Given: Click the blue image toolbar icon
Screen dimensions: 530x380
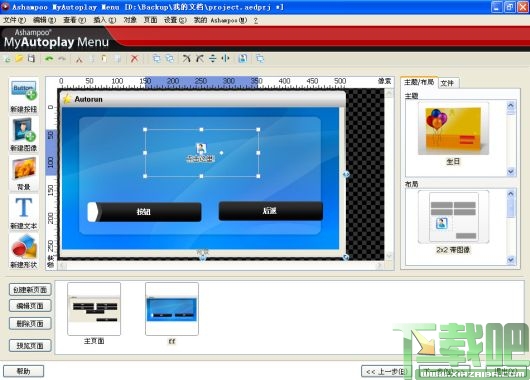Looking at the screenshot, I should 243,59.
